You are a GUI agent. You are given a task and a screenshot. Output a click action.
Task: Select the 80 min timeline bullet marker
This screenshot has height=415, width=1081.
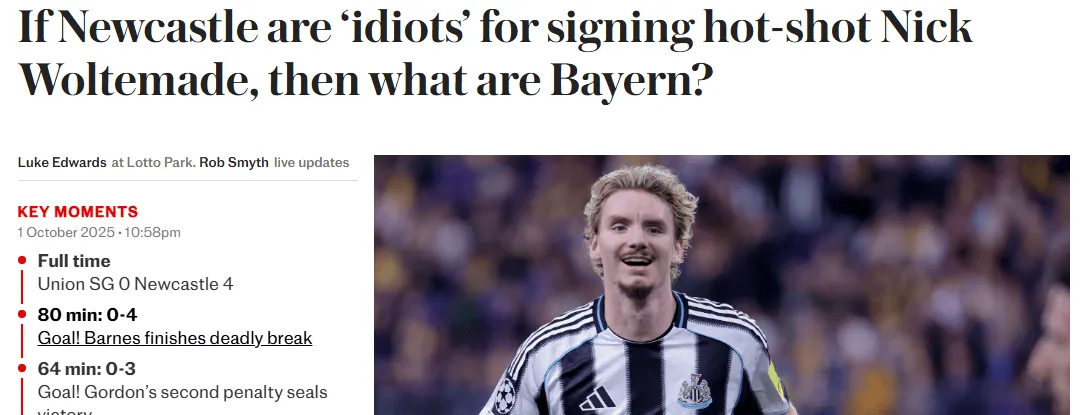22,314
